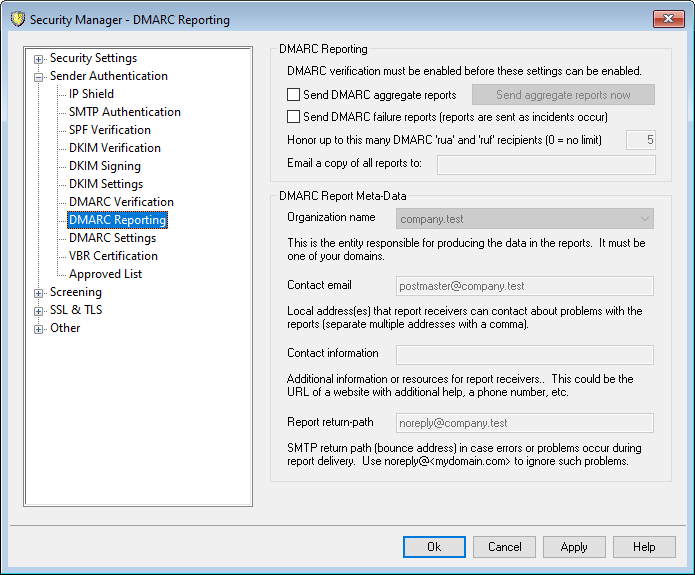Expand the SSL & TLS tree node
This screenshot has width=695, height=575.
coord(39,311)
